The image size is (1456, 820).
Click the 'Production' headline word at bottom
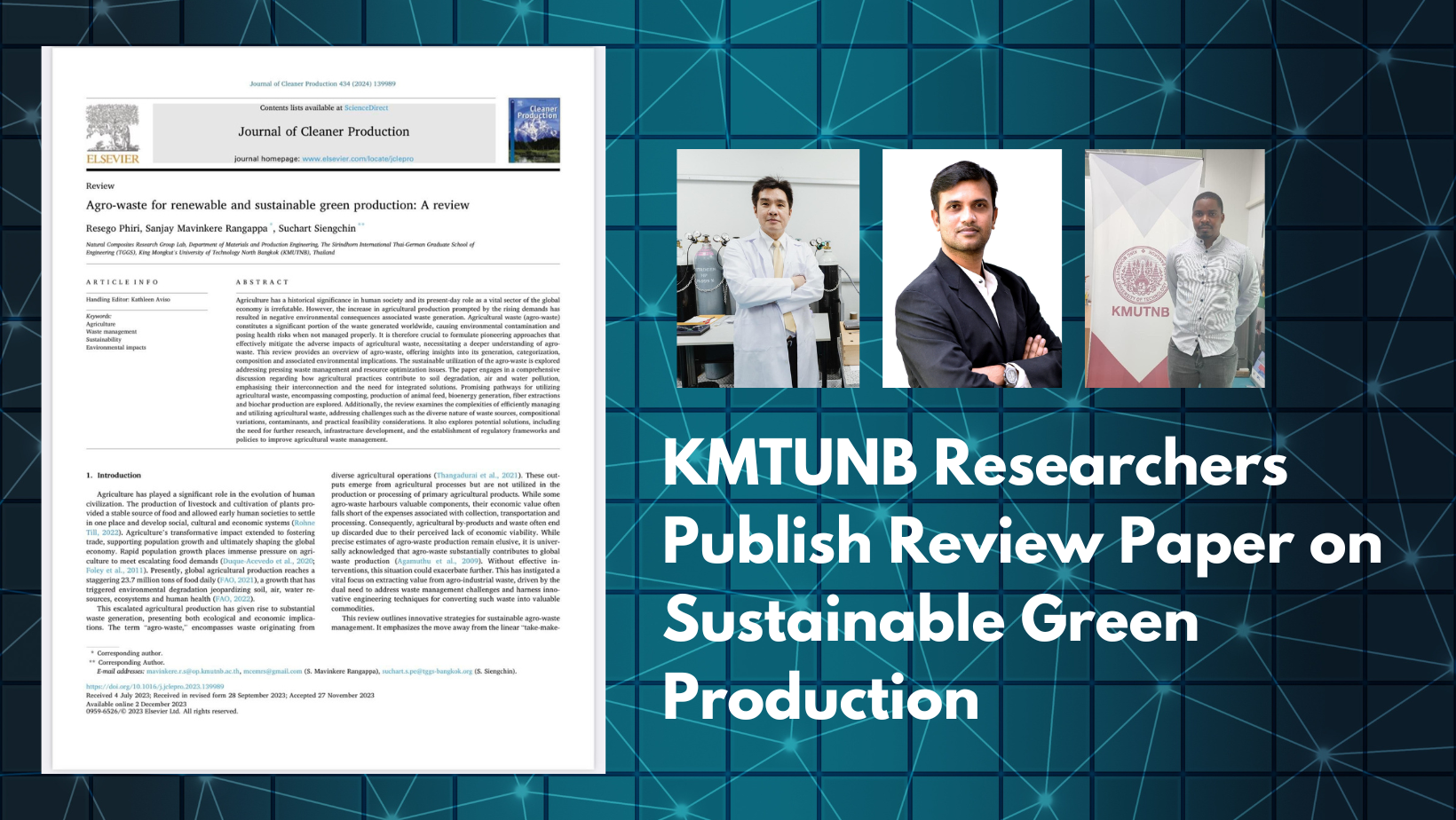click(x=821, y=698)
